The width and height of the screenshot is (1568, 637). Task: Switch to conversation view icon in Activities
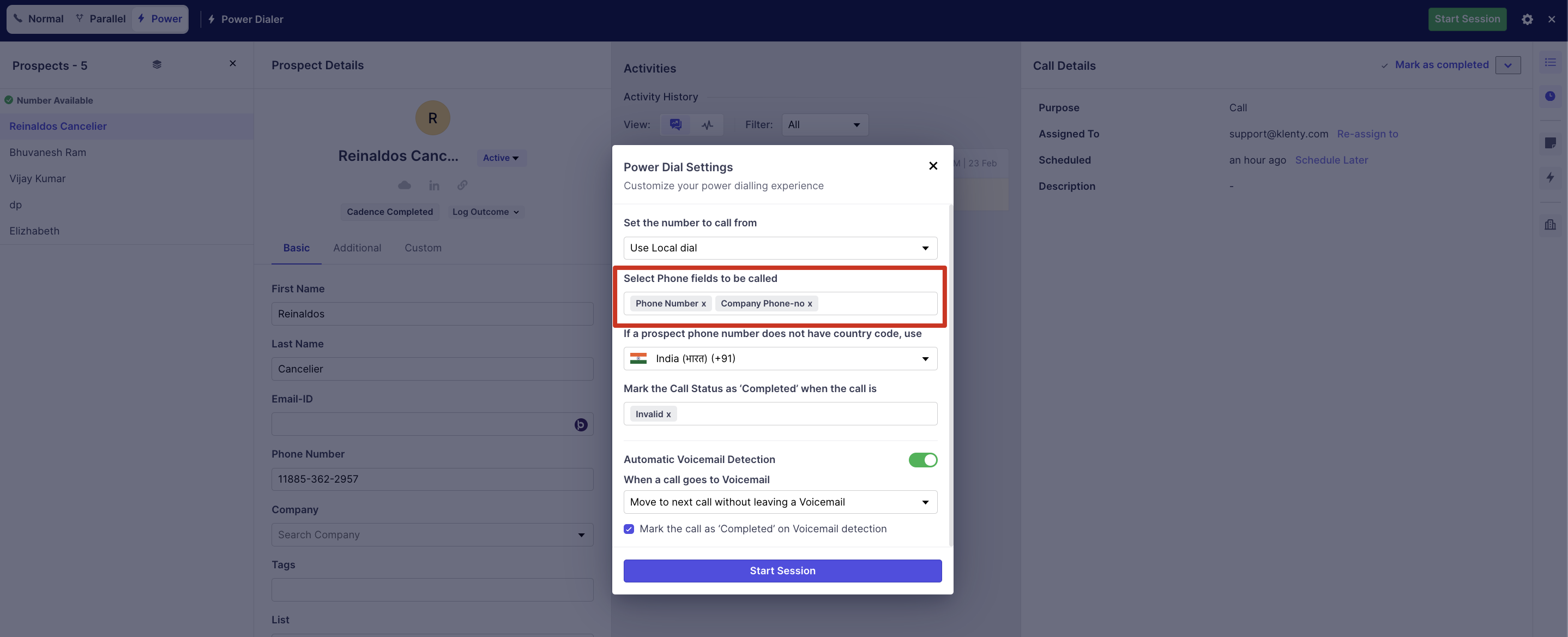675,125
